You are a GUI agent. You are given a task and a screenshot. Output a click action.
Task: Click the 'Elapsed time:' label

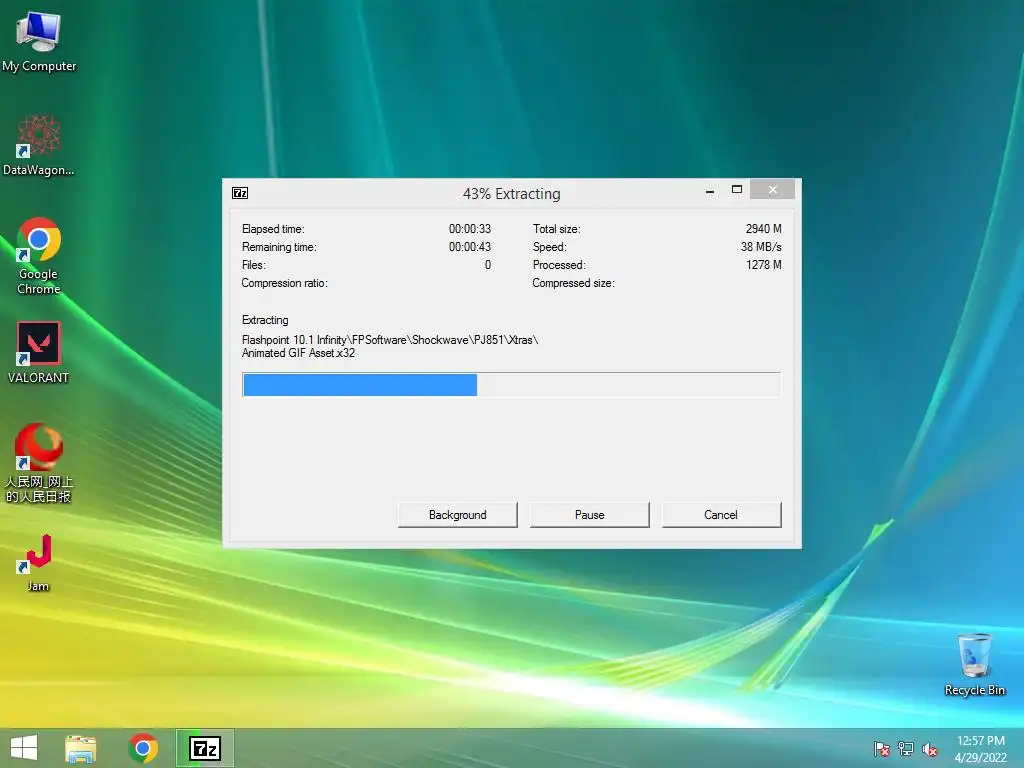(273, 229)
